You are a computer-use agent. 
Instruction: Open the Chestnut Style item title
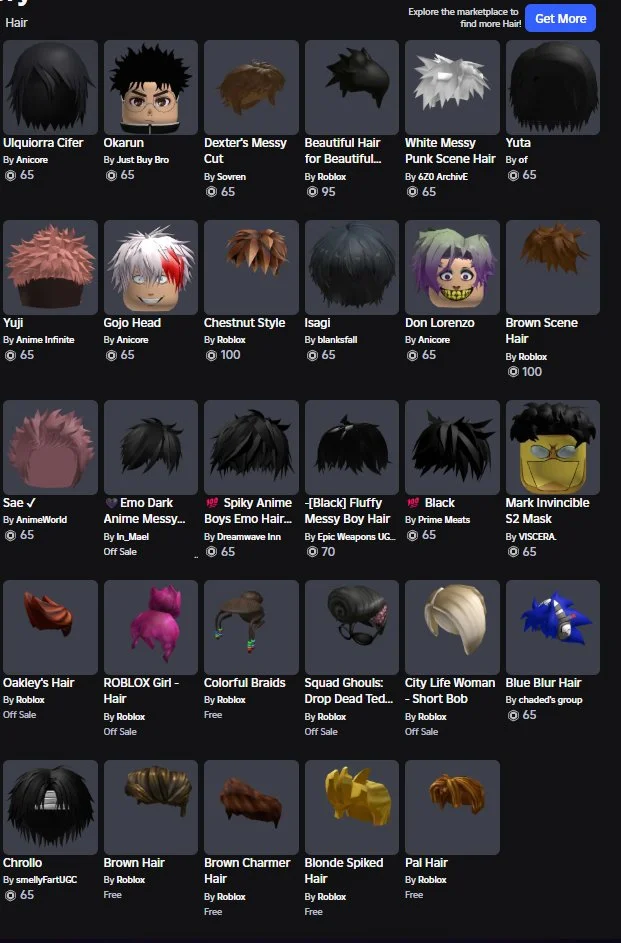[244, 322]
